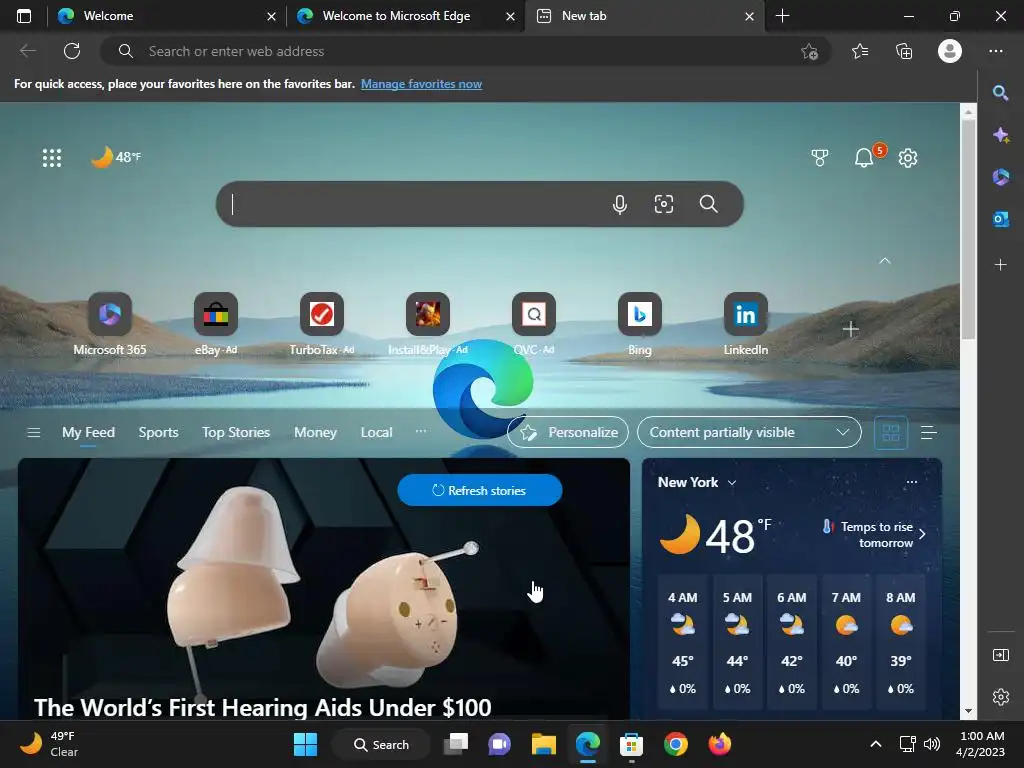Open the LinkedIn quick link tile
This screenshot has width=1024, height=768.
pyautogui.click(x=745, y=325)
